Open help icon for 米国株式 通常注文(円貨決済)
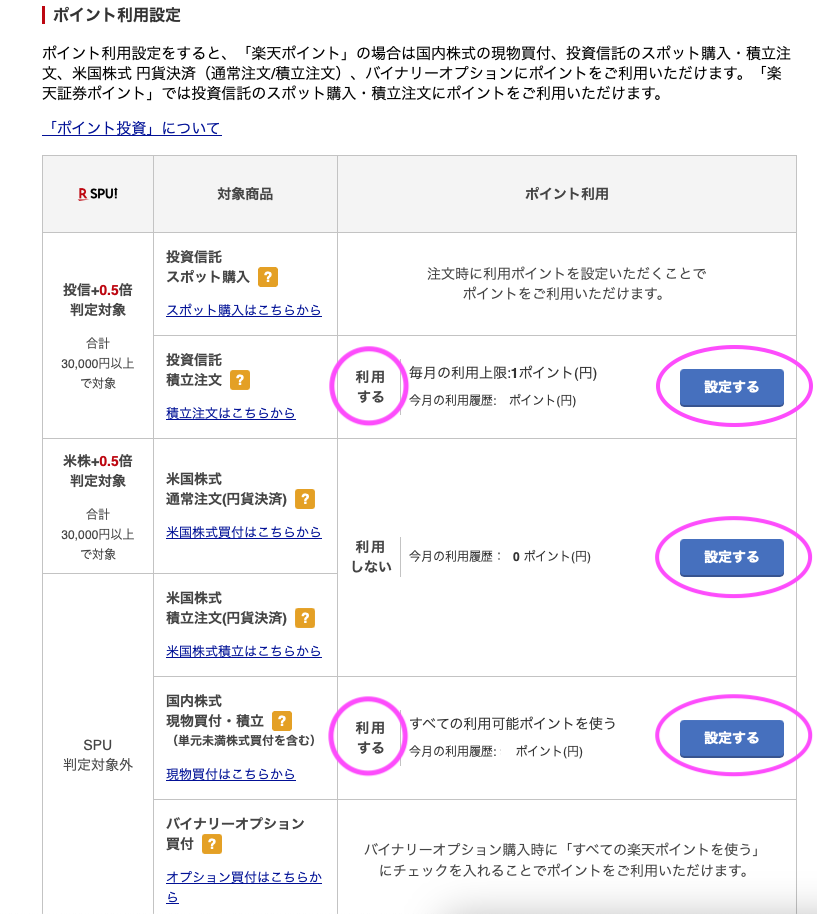The image size is (817, 914). [x=305, y=499]
